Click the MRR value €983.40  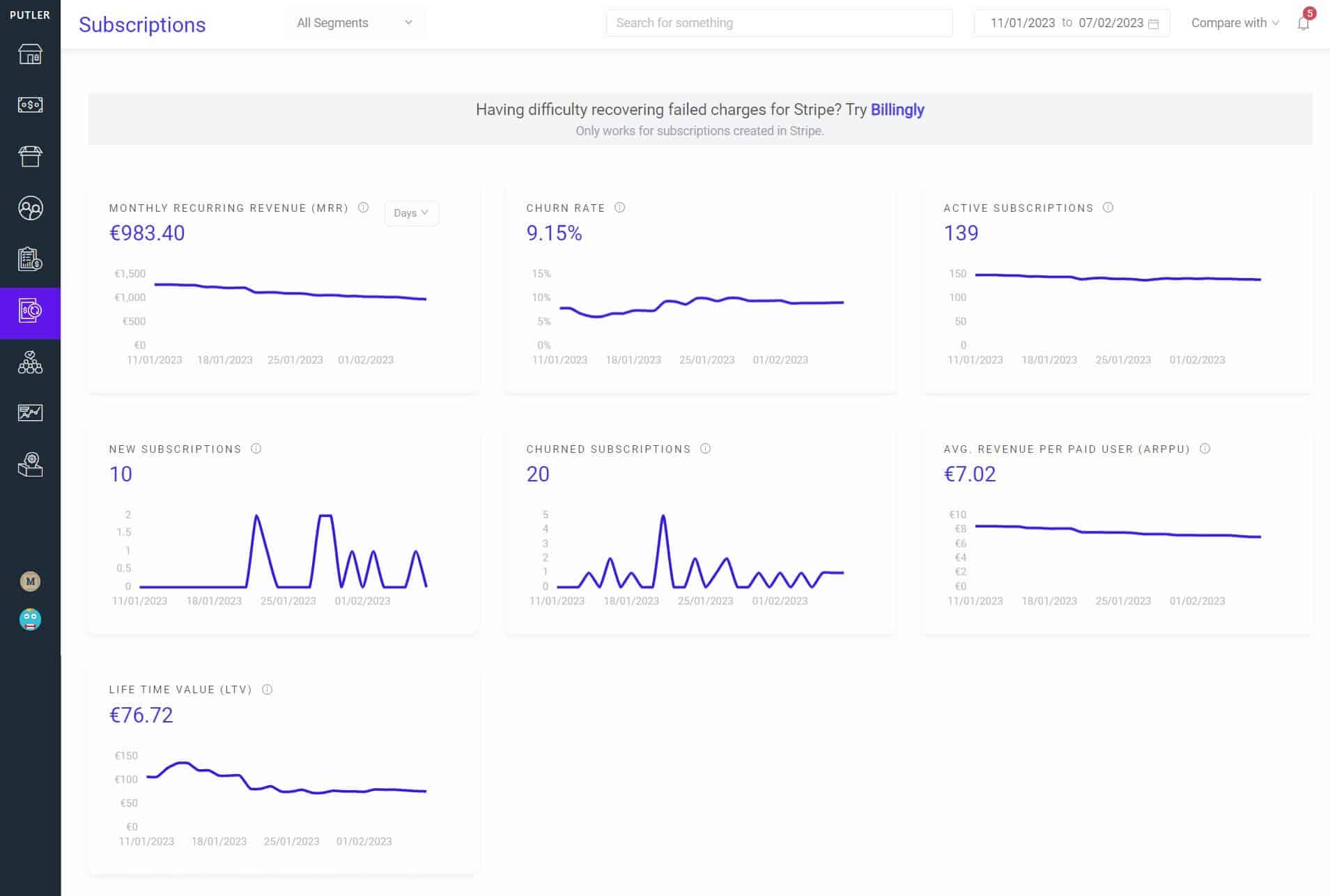(147, 233)
